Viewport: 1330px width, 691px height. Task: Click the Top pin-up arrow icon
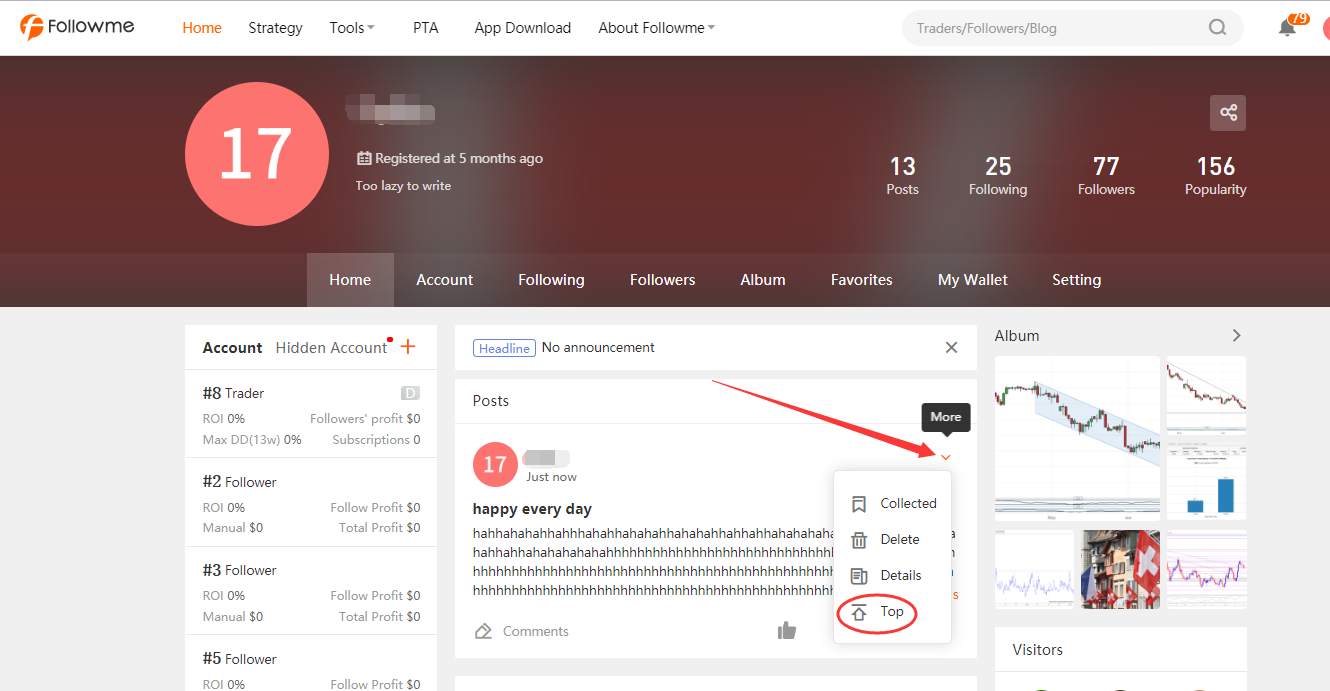[859, 612]
